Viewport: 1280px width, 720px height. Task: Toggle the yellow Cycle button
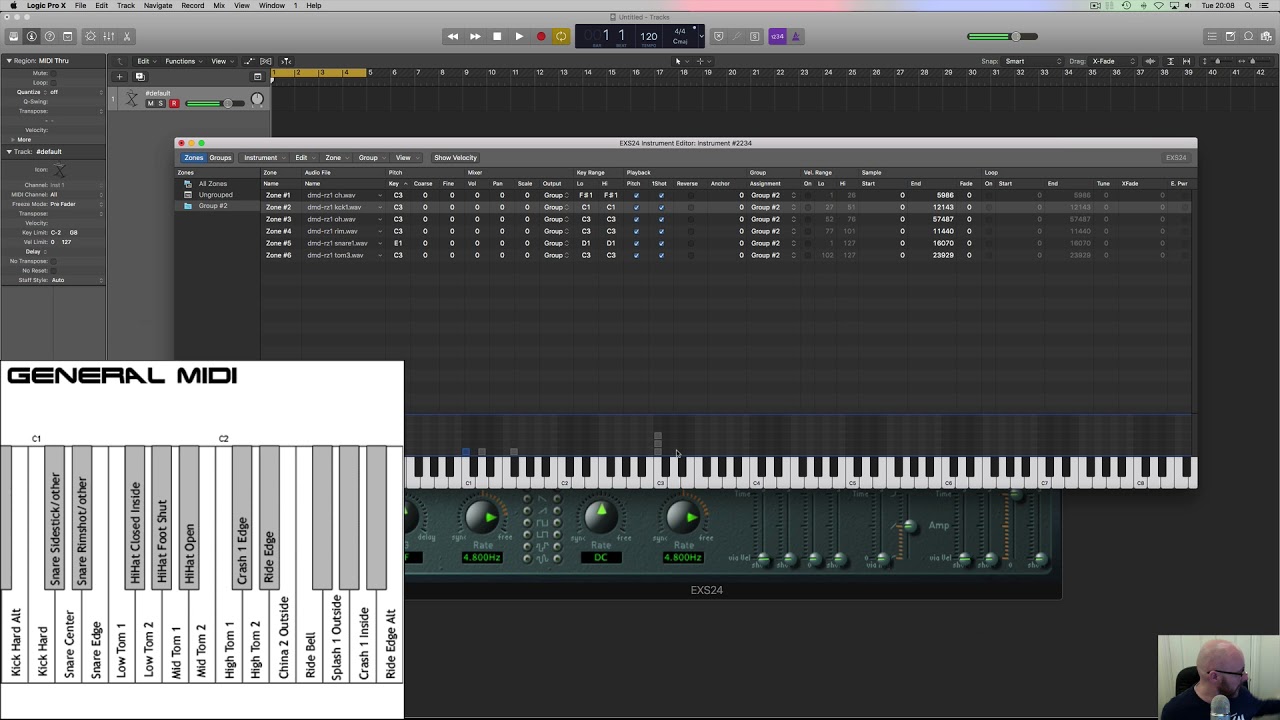561,37
